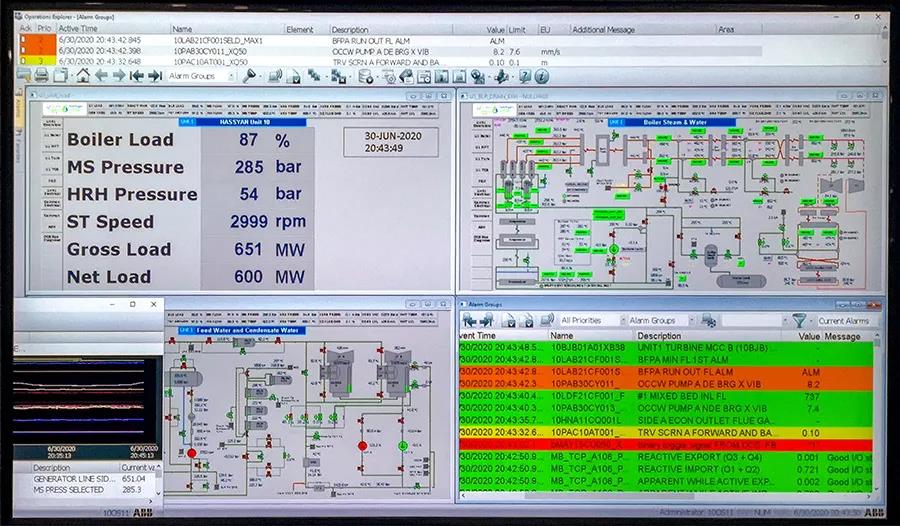The height and width of the screenshot is (526, 900).
Task: Open the All Priorities dropdown
Action: coord(590,321)
